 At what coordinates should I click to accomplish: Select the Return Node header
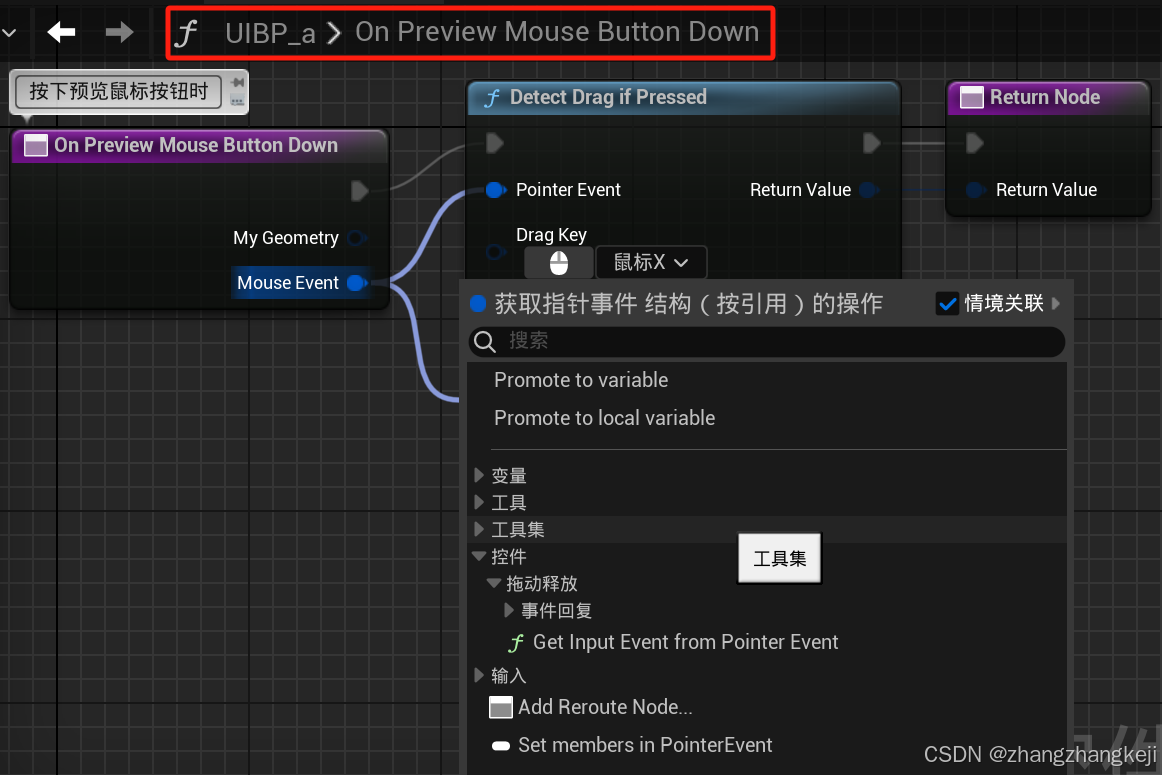tap(1049, 97)
